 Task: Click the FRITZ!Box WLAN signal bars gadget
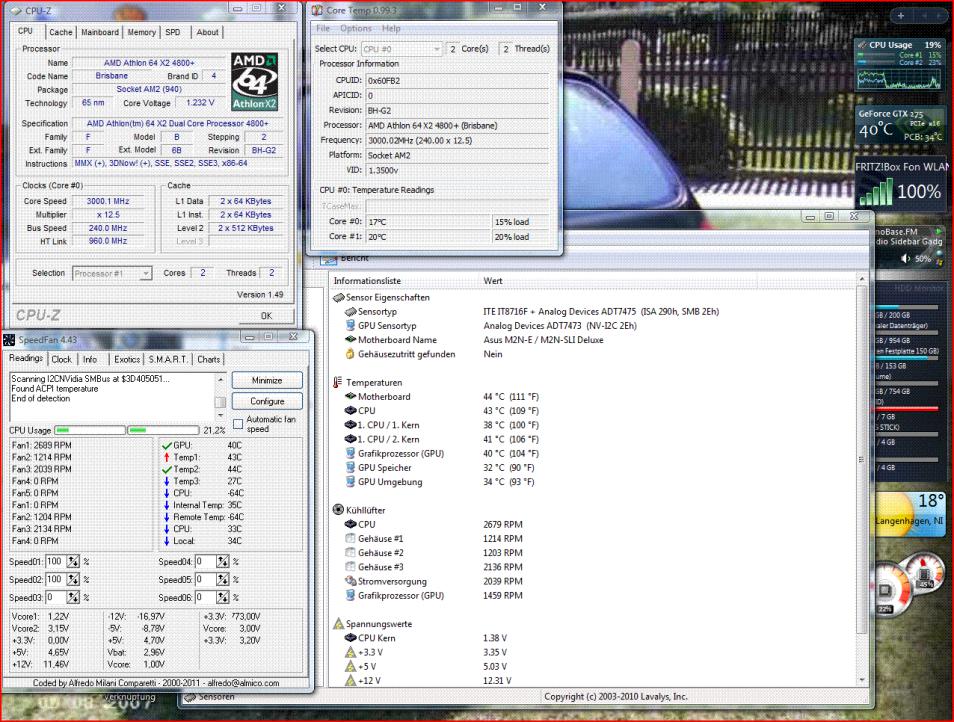coord(876,193)
